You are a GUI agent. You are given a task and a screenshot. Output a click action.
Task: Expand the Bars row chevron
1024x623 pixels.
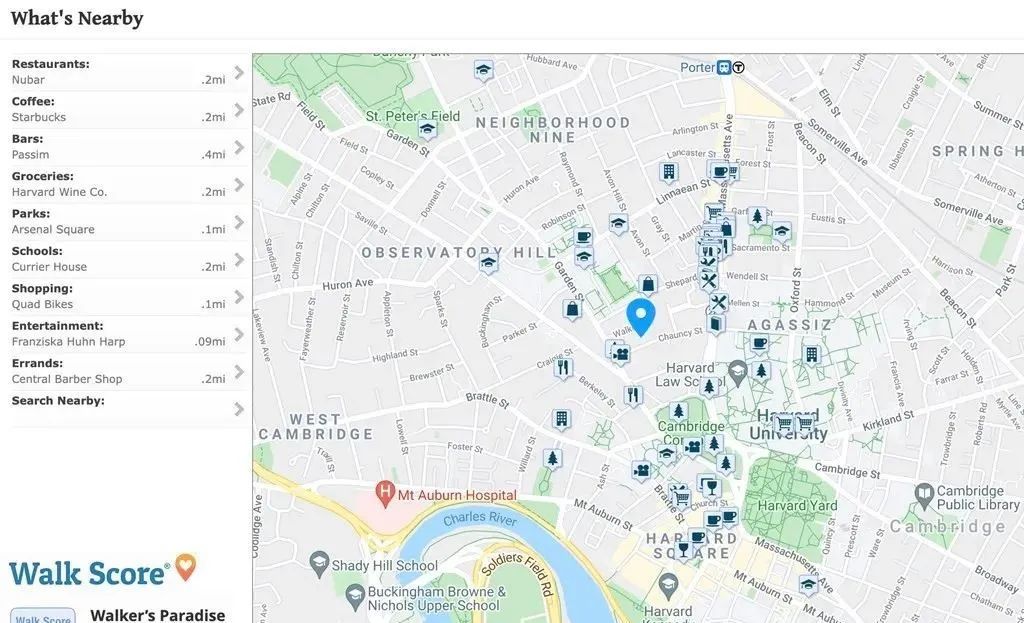coord(239,148)
